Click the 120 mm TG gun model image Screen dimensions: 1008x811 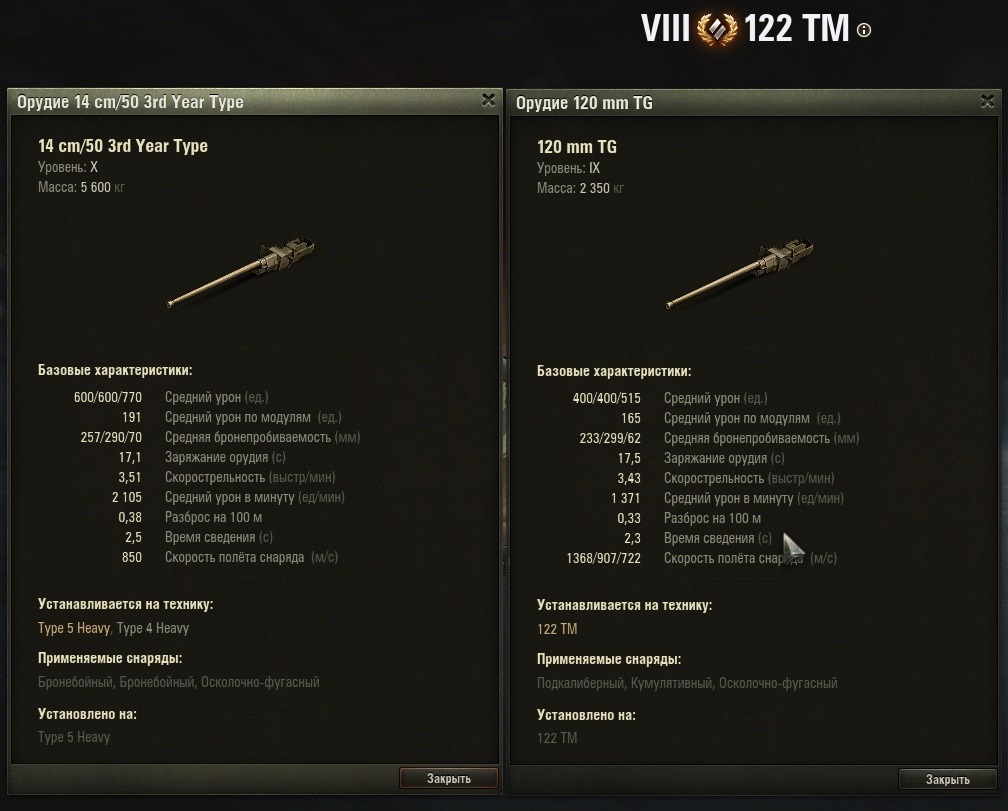[739, 274]
